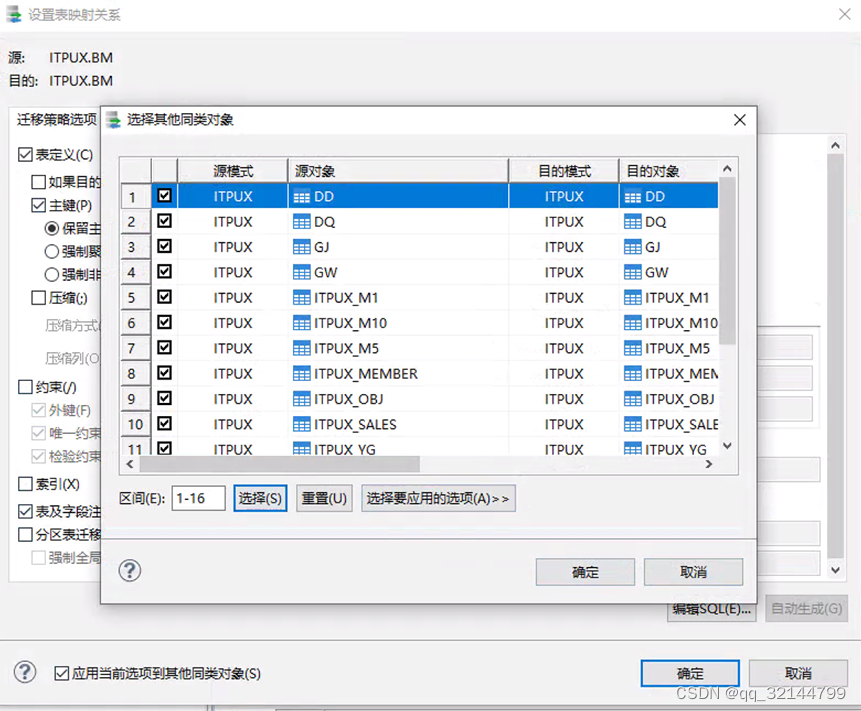
Task: Toggle 表定义(C) checkbox
Action: [x=25, y=155]
